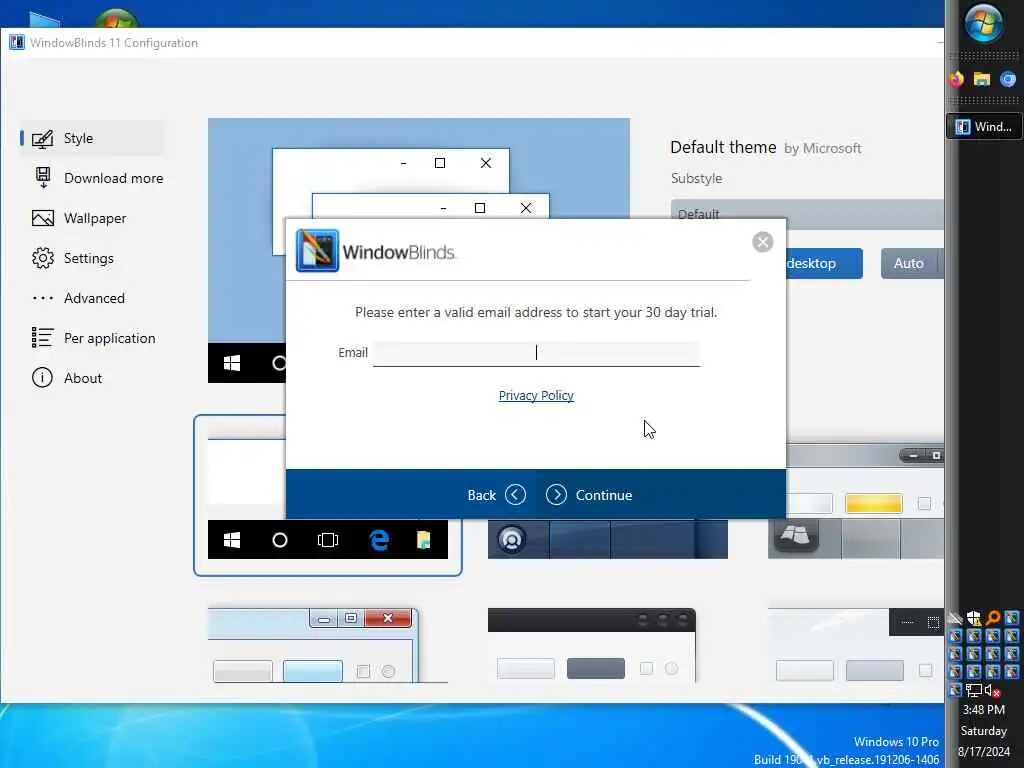Open the Style section in the sidebar
1024x768 pixels.
(92, 138)
